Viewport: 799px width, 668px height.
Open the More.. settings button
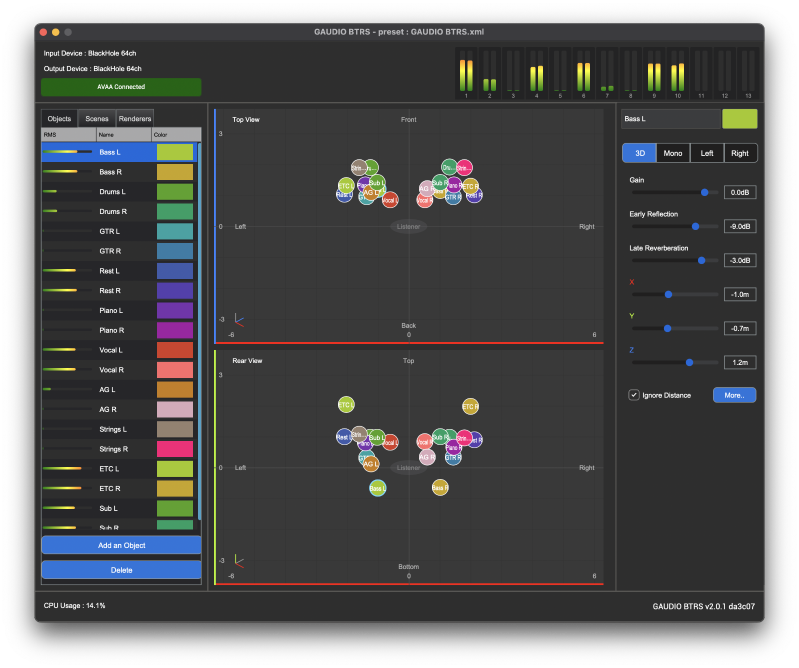pyautogui.click(x=734, y=395)
